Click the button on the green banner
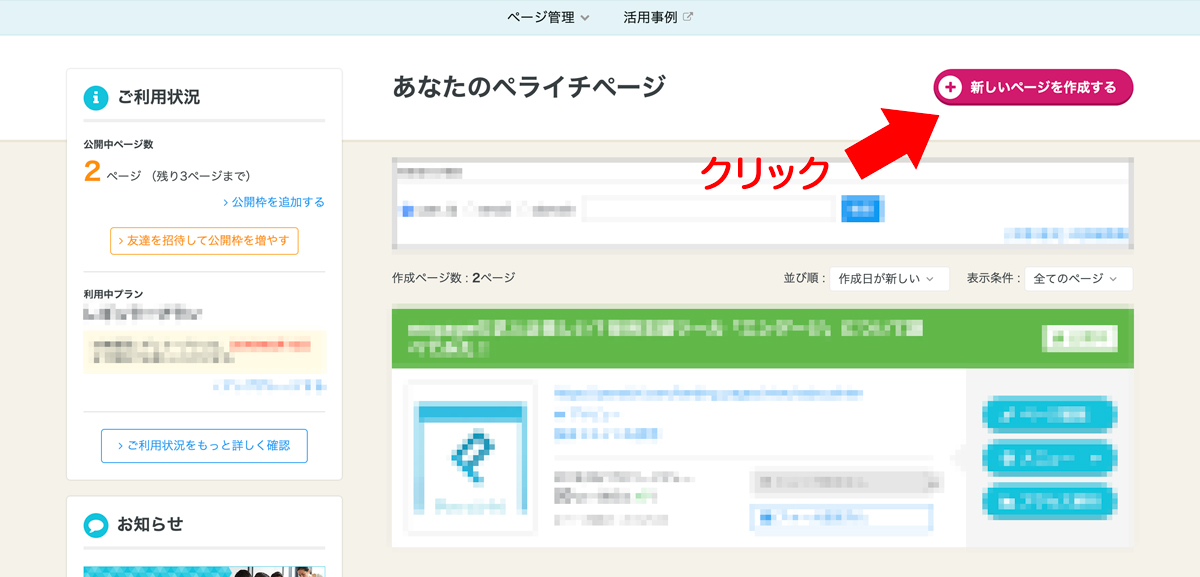The image size is (1200, 577). point(1079,338)
